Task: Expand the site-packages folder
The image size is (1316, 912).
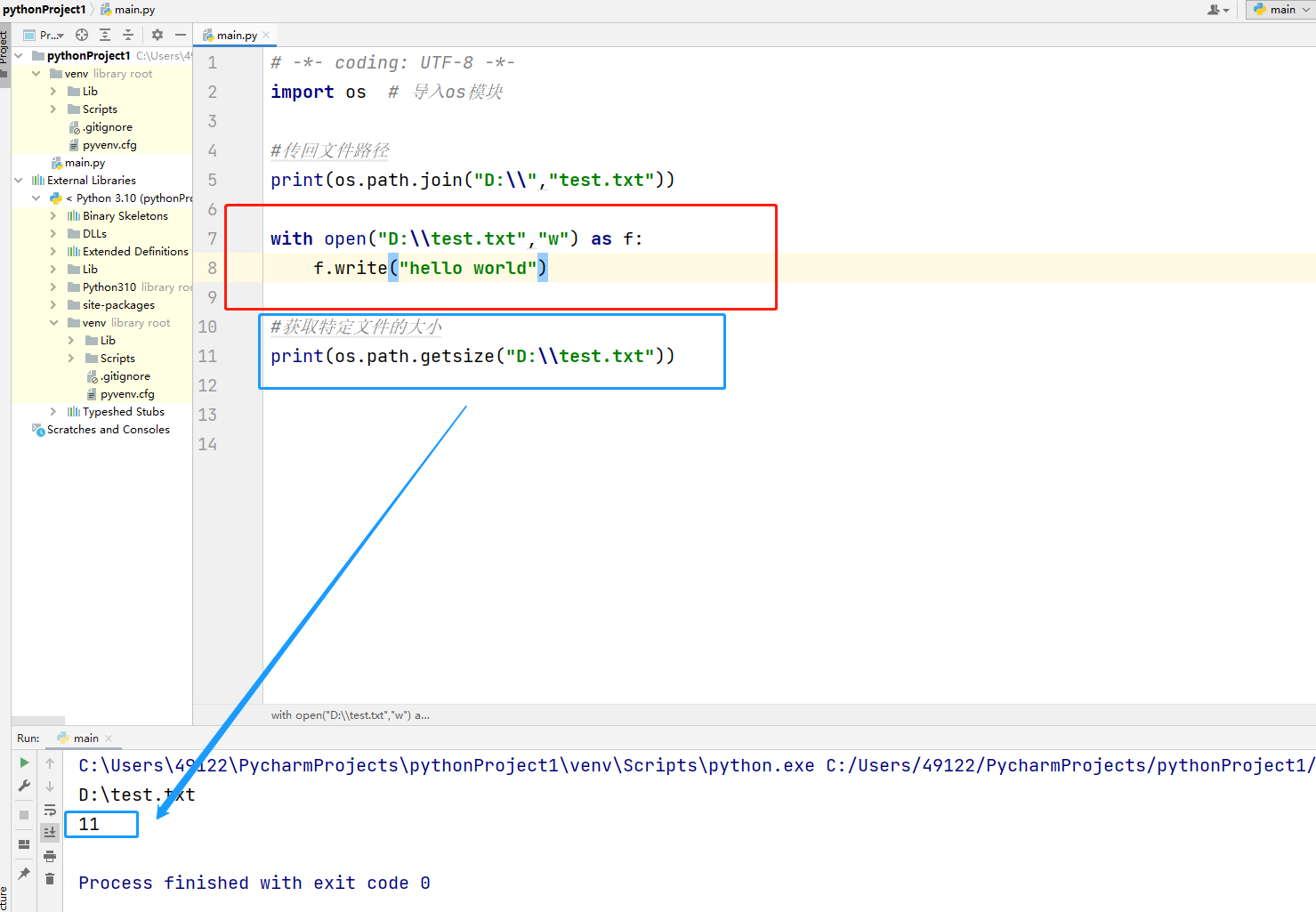Action: coord(53,305)
